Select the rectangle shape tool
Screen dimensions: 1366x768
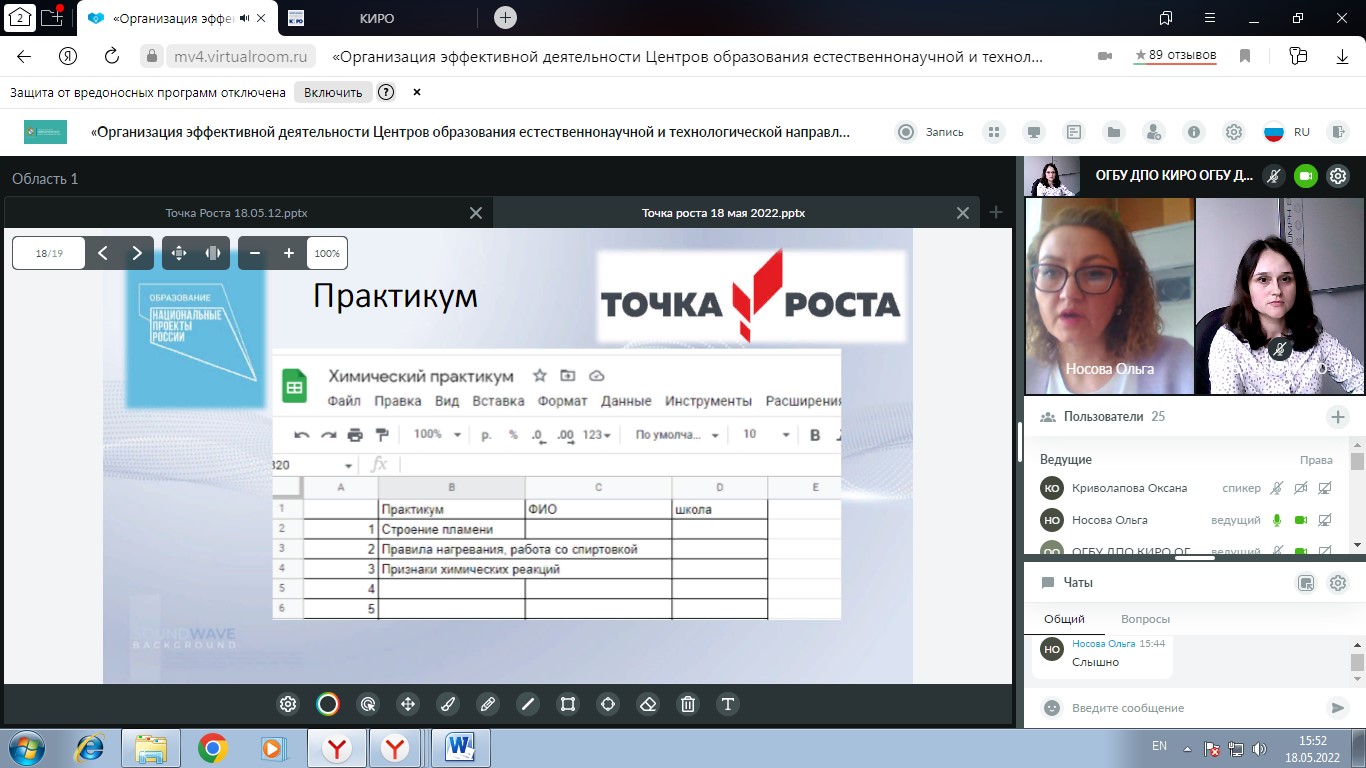pos(568,704)
